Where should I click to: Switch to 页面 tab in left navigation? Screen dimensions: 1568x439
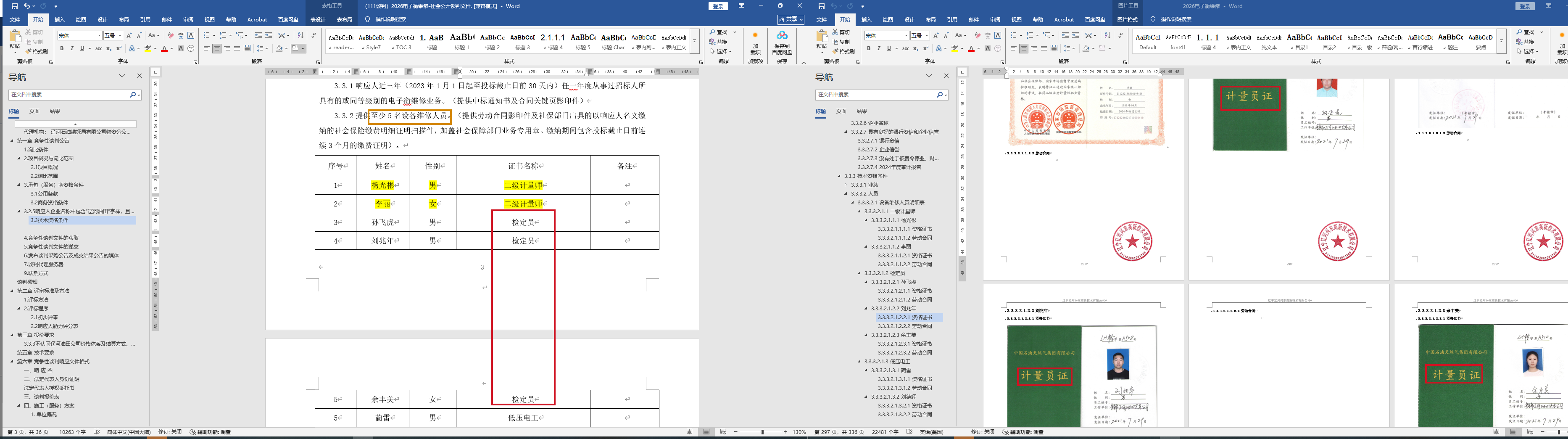click(34, 111)
